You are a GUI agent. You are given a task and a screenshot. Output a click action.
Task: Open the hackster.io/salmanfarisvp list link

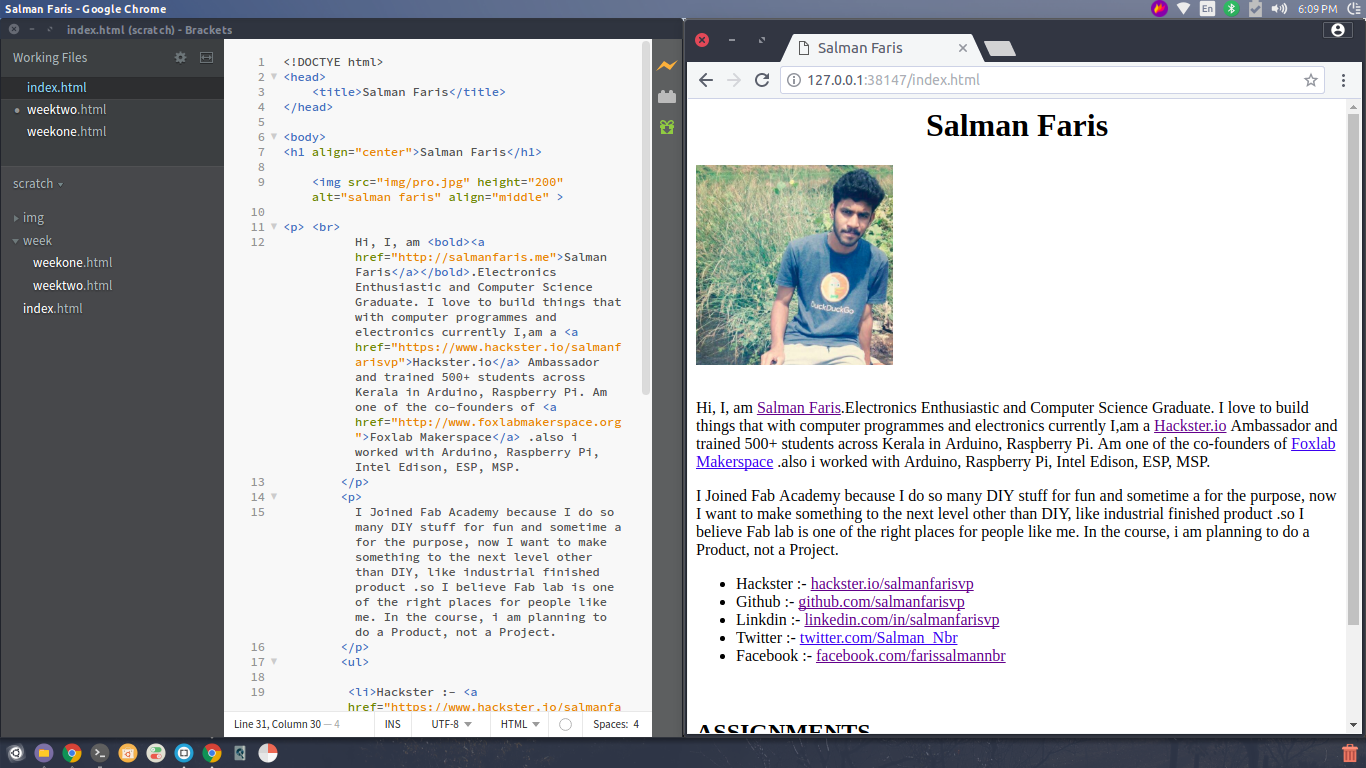click(x=892, y=584)
